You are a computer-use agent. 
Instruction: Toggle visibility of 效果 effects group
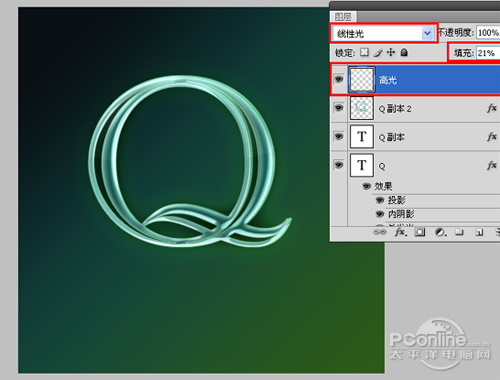367,186
